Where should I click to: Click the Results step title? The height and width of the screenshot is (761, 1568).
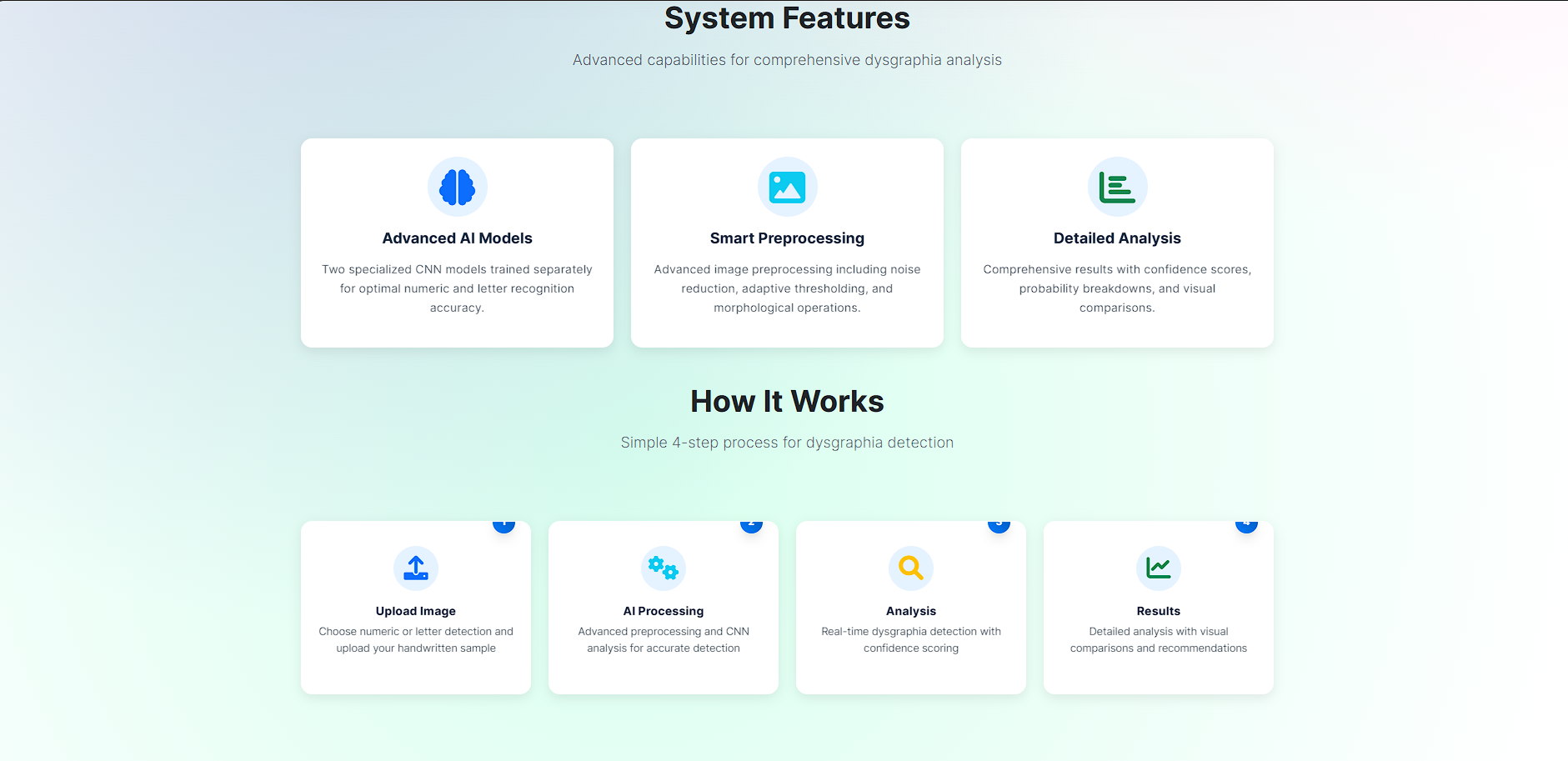tap(1158, 611)
